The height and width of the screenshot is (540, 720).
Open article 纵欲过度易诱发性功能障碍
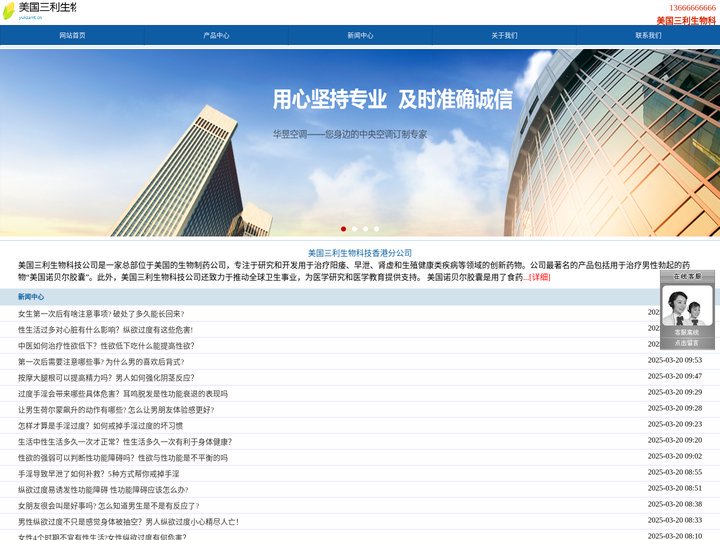(x=103, y=490)
